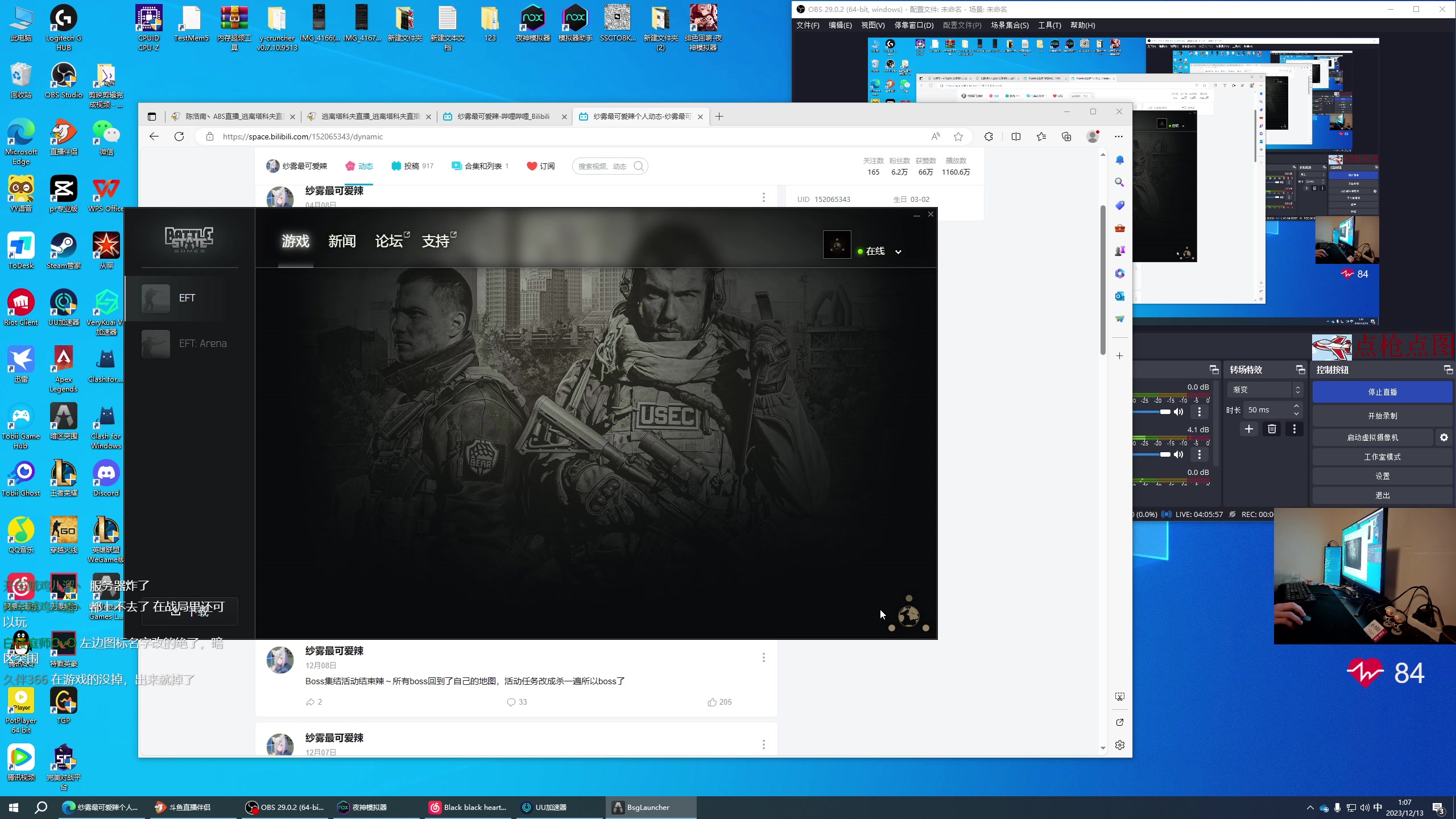This screenshot has height=819, width=1456.
Task: Delete the OBS transition with trash icon
Action: 1272,429
